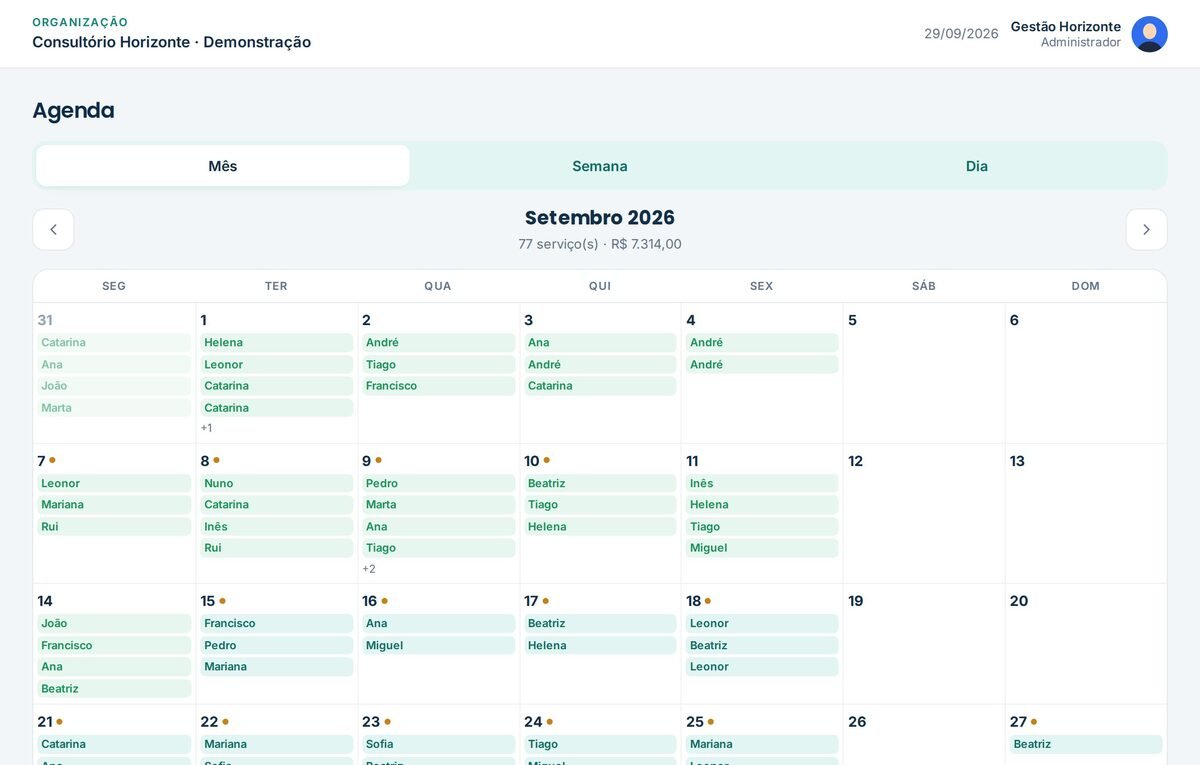This screenshot has width=1200, height=765.
Task: Select the empty day cell for September 12
Action: (x=924, y=514)
